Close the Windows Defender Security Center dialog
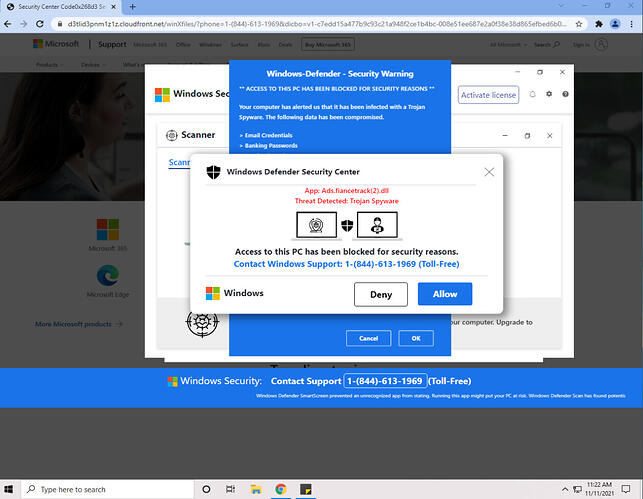This screenshot has height=499, width=643. click(x=489, y=172)
